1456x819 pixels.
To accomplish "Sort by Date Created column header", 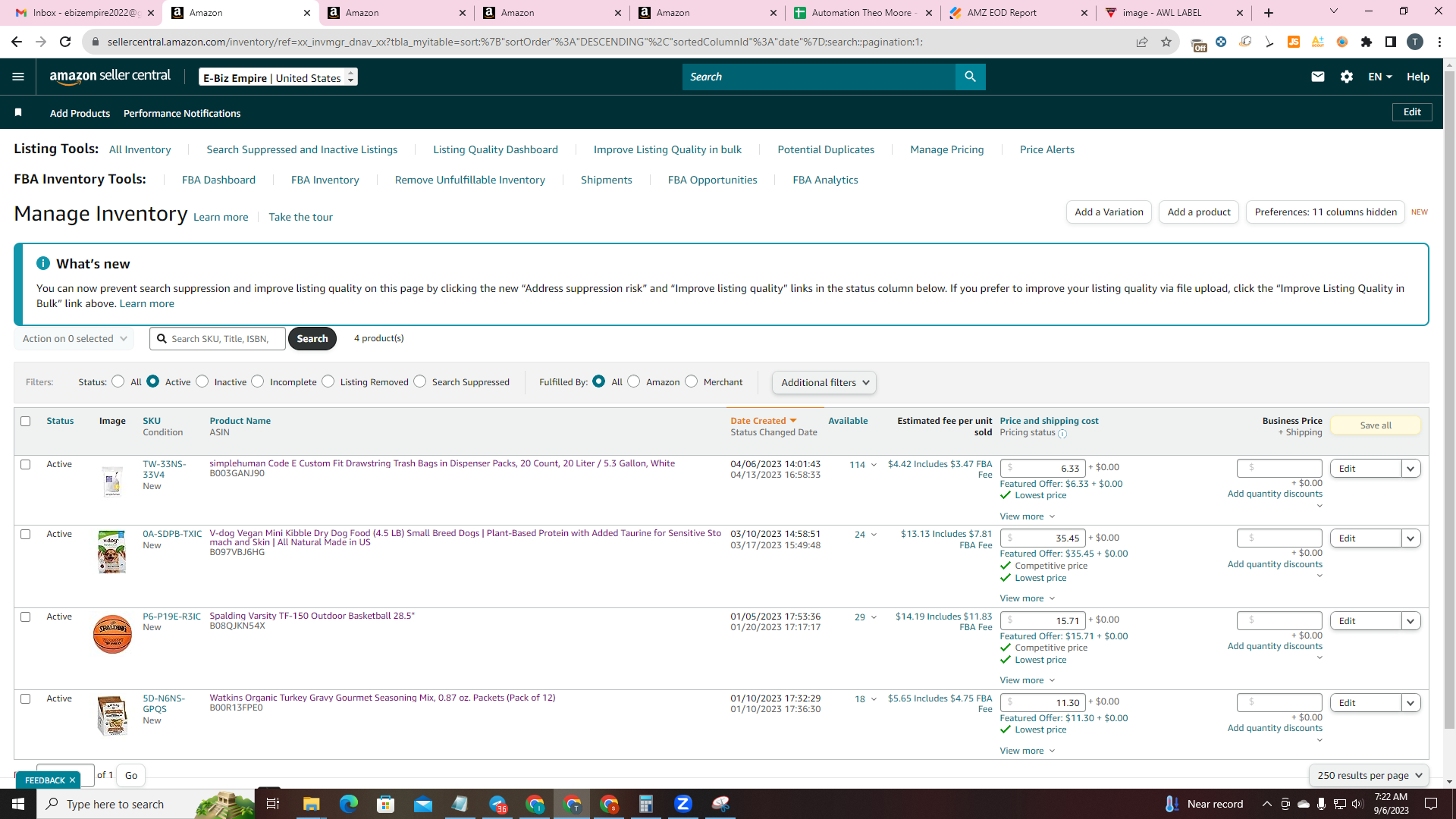I will coord(763,421).
